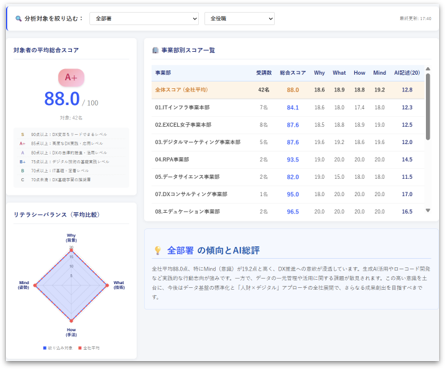Select the 05.データサイエンス事業部 row
445x369 pixels.
(288, 177)
